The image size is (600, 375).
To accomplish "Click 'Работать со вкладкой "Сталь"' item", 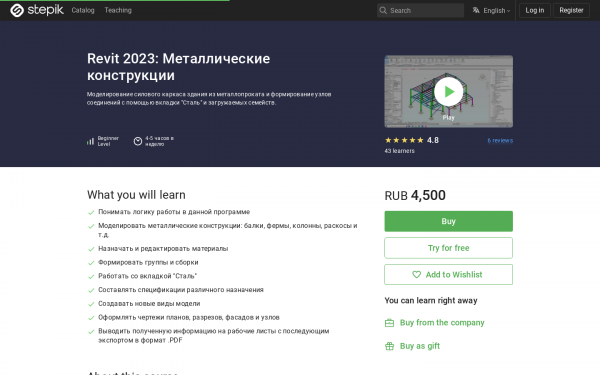I will point(147,276).
